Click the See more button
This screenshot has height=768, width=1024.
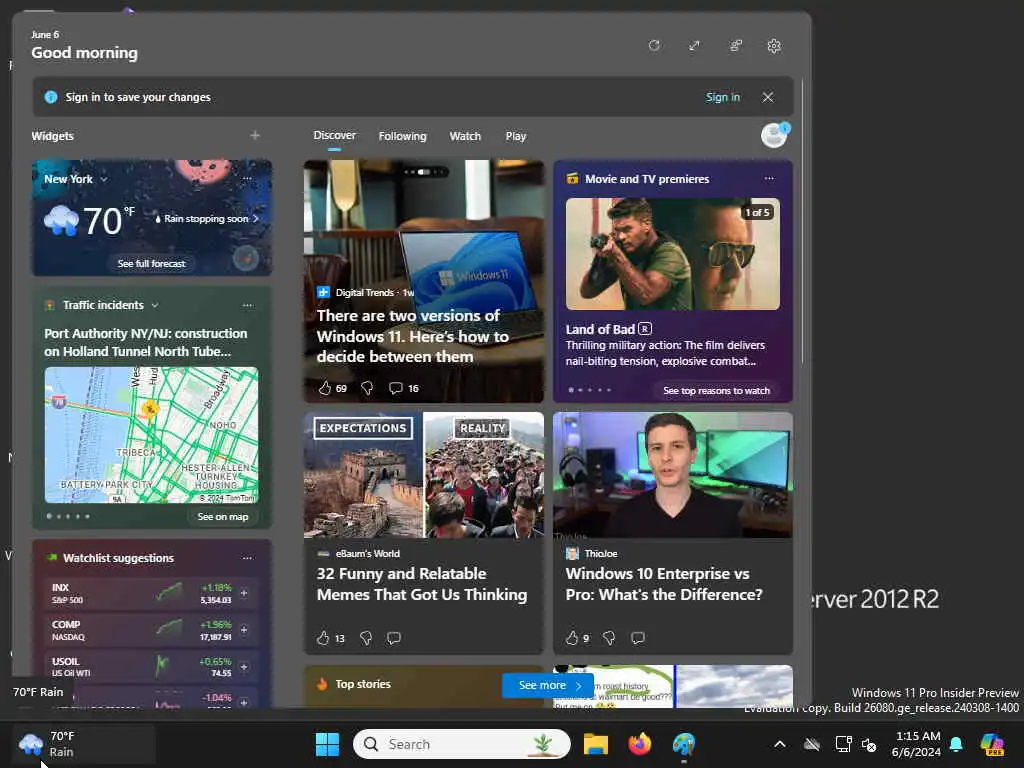(547, 685)
